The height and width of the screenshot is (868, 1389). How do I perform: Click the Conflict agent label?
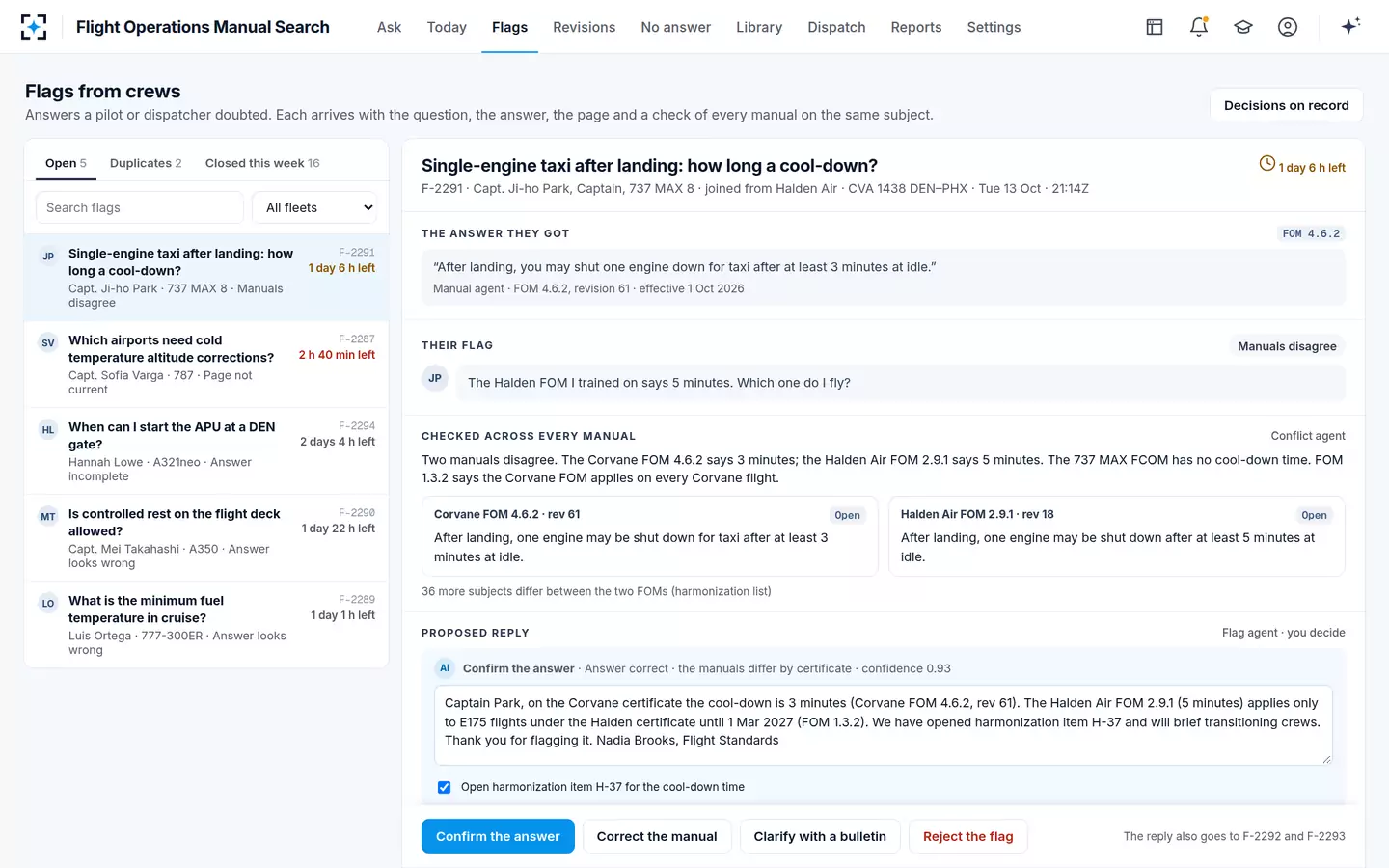click(1307, 436)
